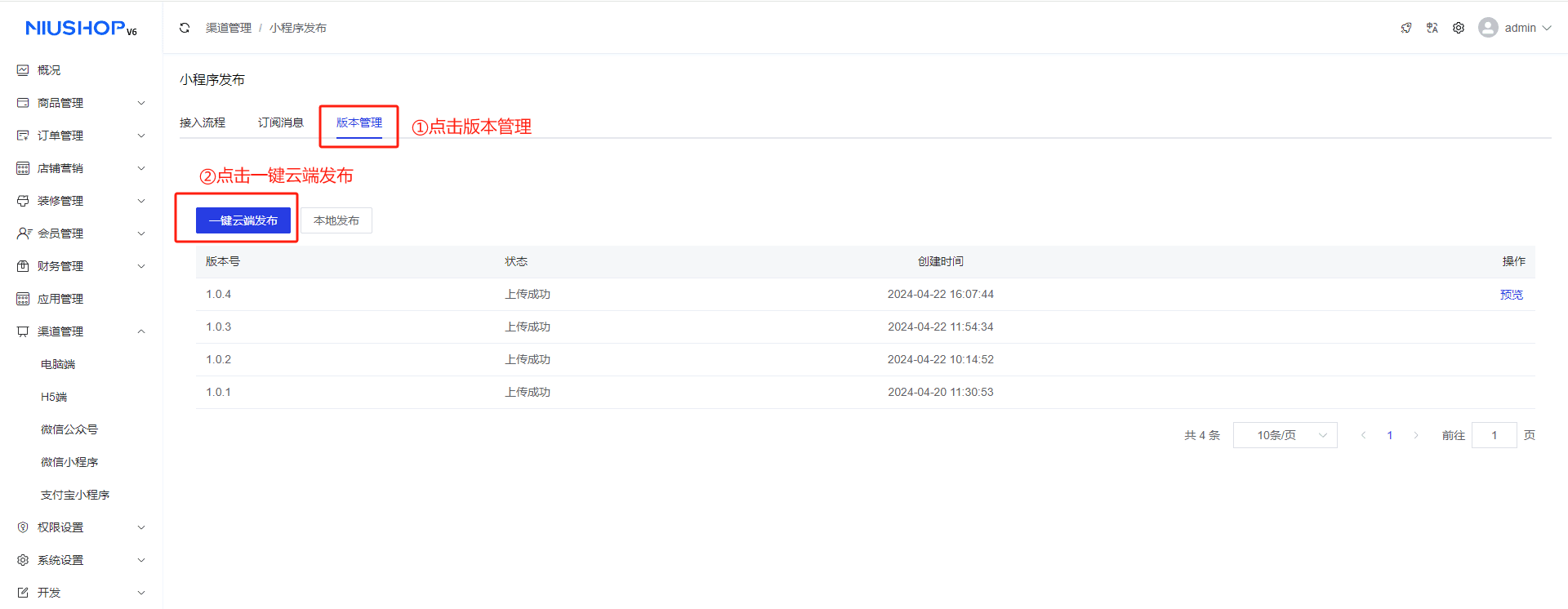Open the language translation icon
This screenshot has height=609, width=1568.
point(1432,28)
